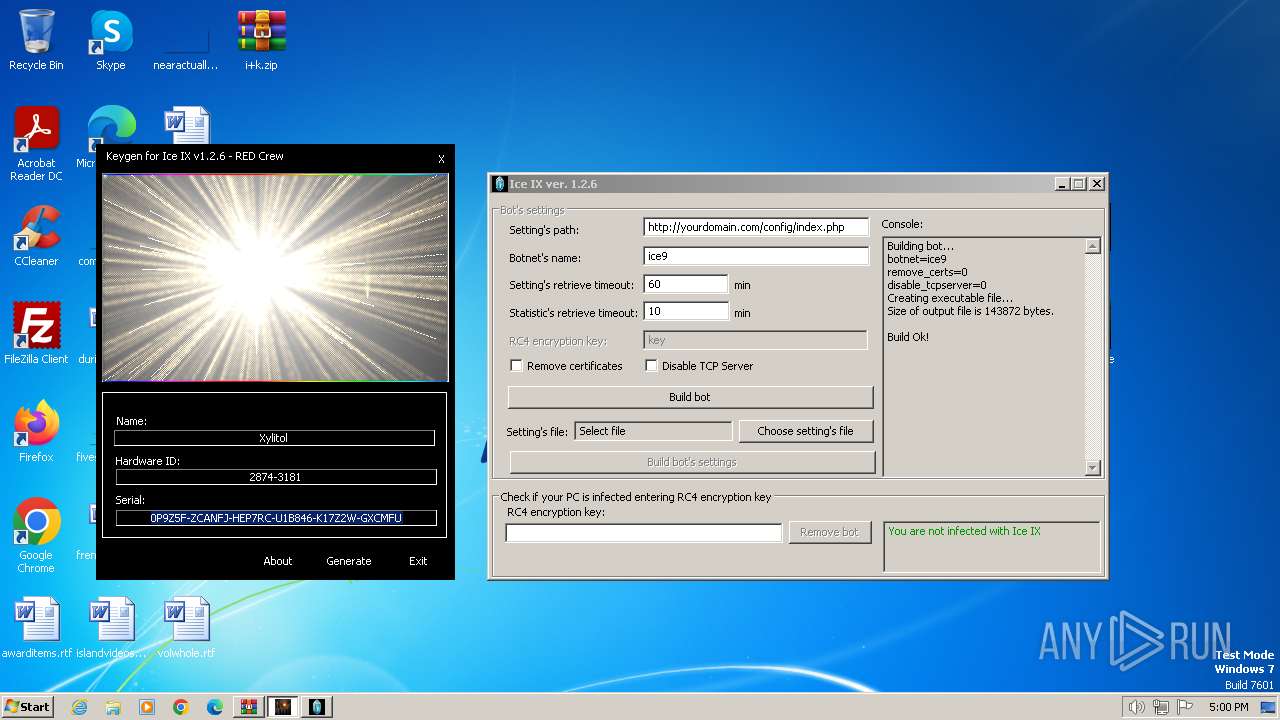Open the Recycle Bin desktop icon
Screen dimensions: 1280x720
click(x=36, y=40)
